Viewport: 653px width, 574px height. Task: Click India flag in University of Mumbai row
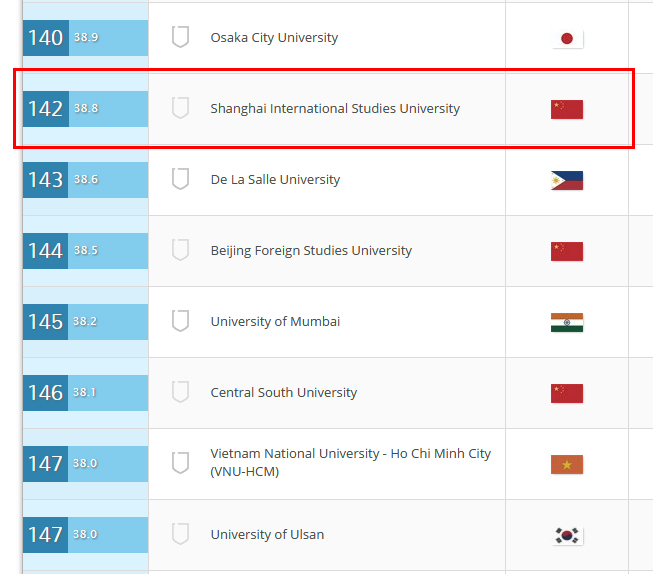click(567, 322)
